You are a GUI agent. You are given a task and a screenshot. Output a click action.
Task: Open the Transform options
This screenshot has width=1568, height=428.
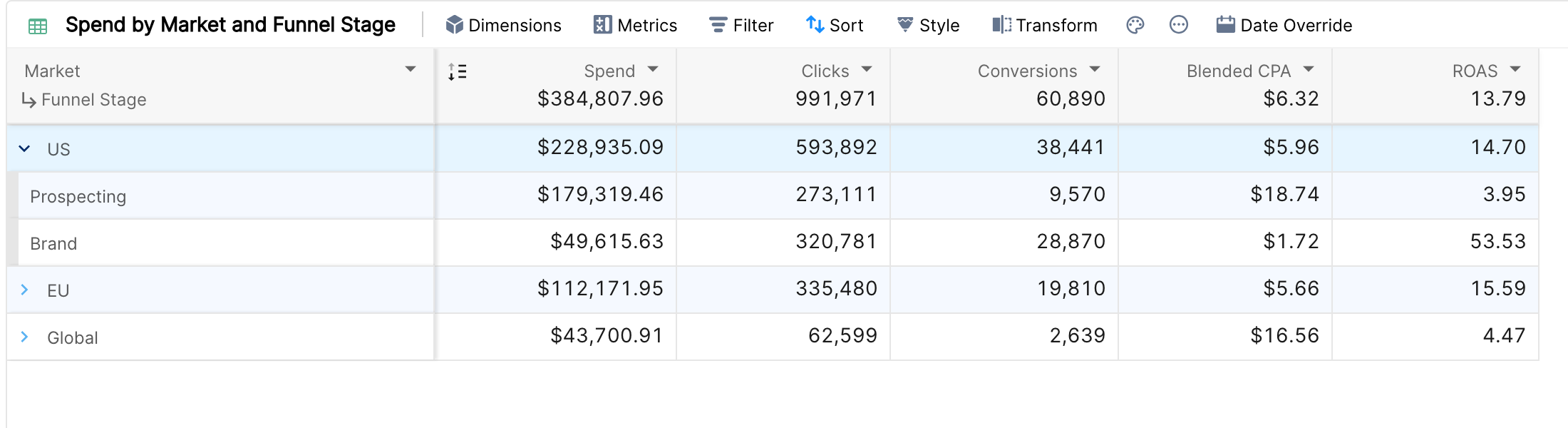(1045, 25)
